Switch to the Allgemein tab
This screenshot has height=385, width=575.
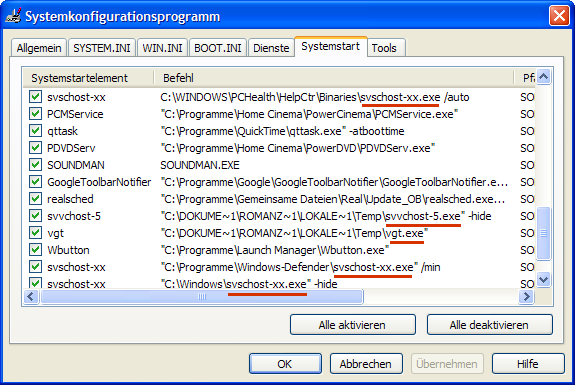pos(39,48)
